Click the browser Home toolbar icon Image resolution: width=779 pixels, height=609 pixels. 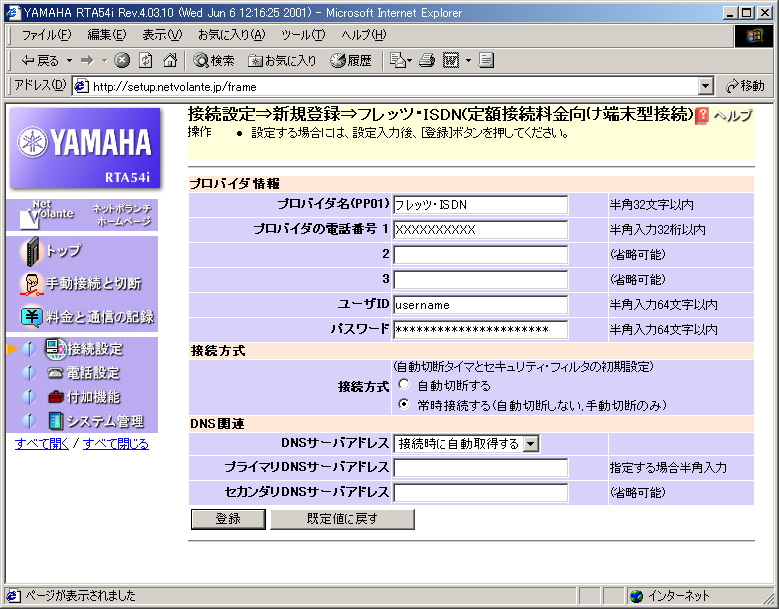170,61
